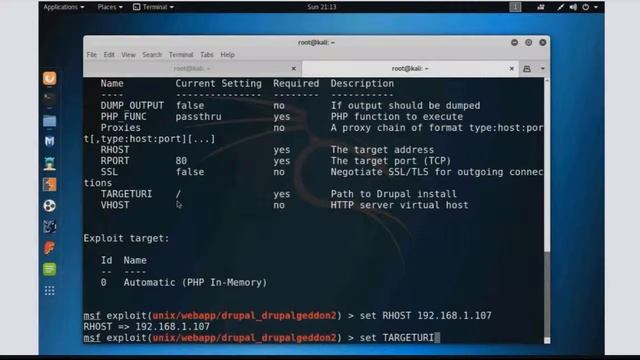Open the Edit menu

tap(109, 55)
